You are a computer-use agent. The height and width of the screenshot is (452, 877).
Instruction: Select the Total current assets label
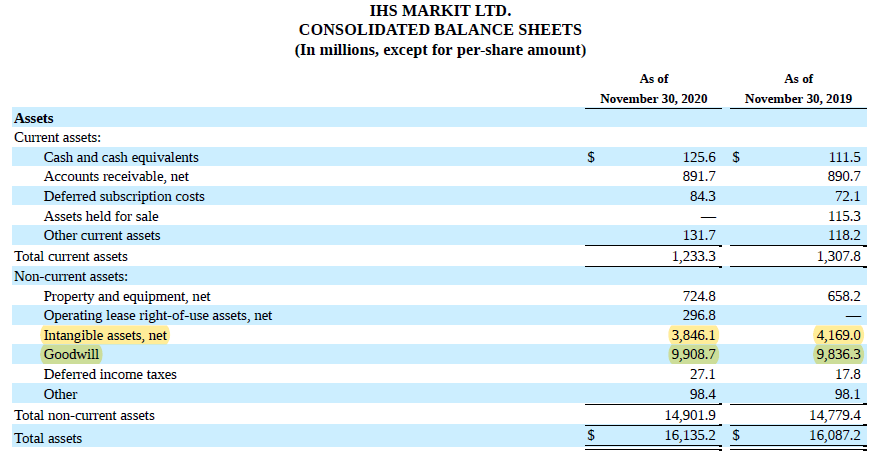coord(71,257)
